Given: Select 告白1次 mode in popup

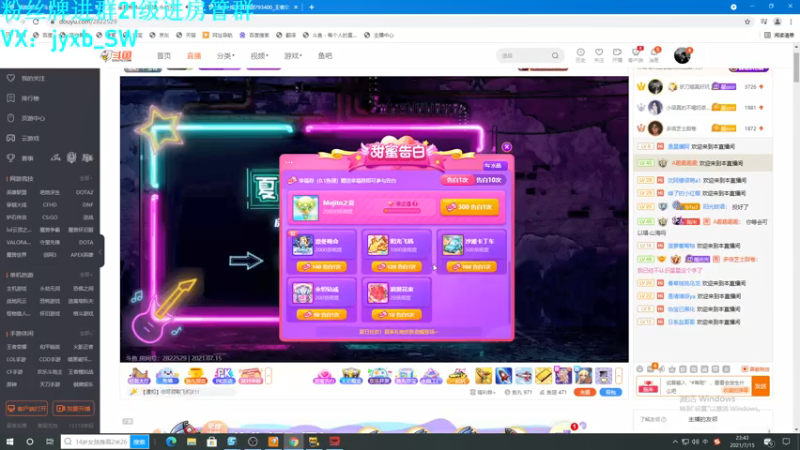Looking at the screenshot, I should tap(457, 180).
